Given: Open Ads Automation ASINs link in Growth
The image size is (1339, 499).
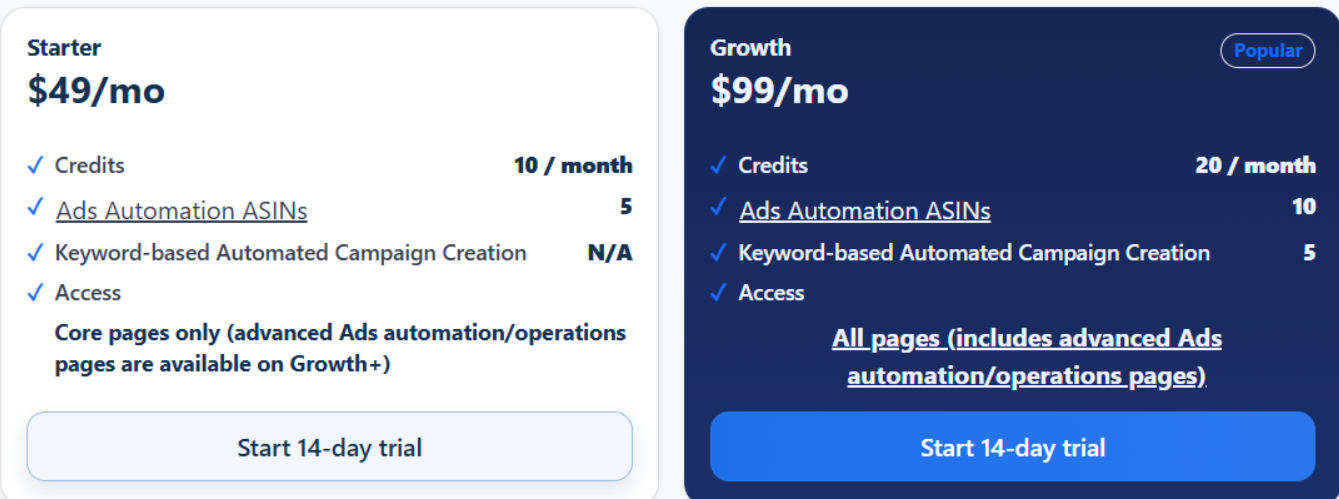Looking at the screenshot, I should 865,211.
